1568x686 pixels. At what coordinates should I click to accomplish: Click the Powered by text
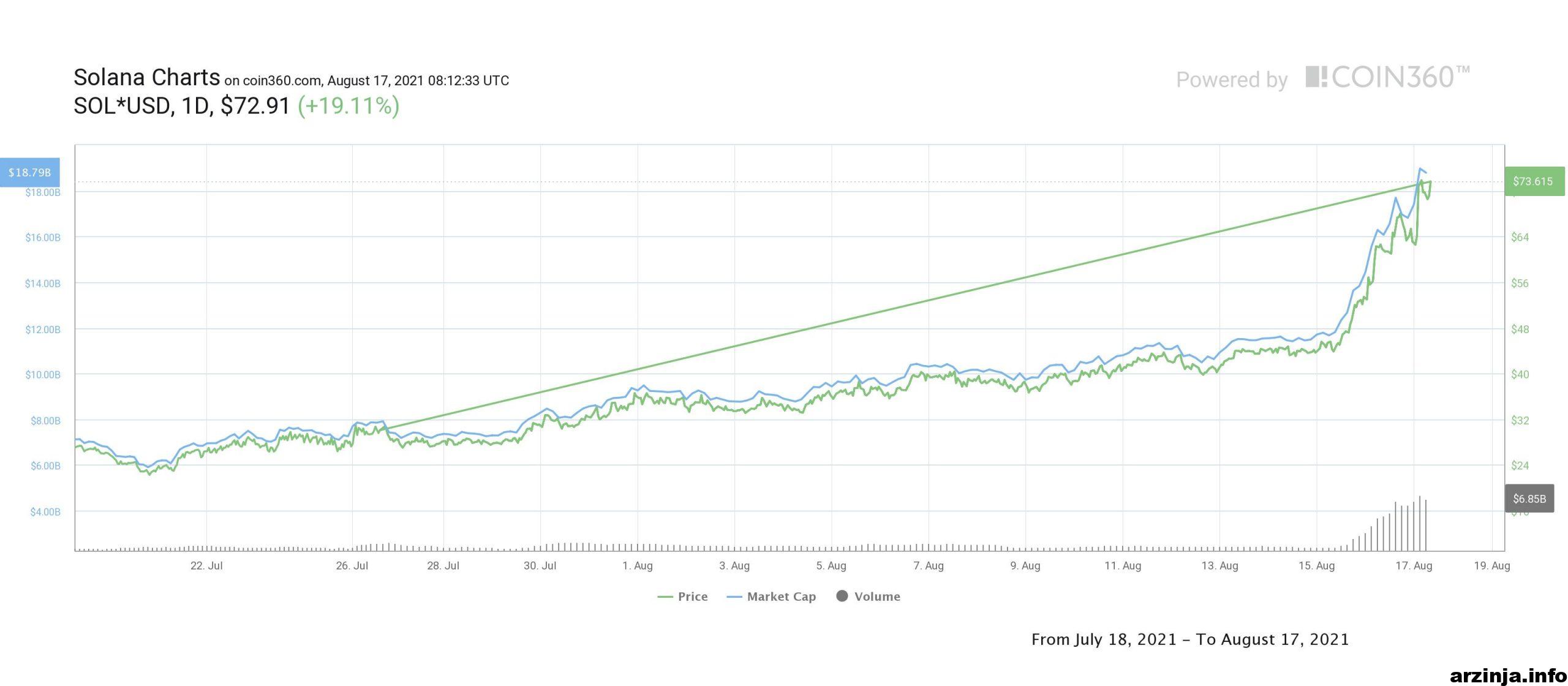click(1232, 80)
